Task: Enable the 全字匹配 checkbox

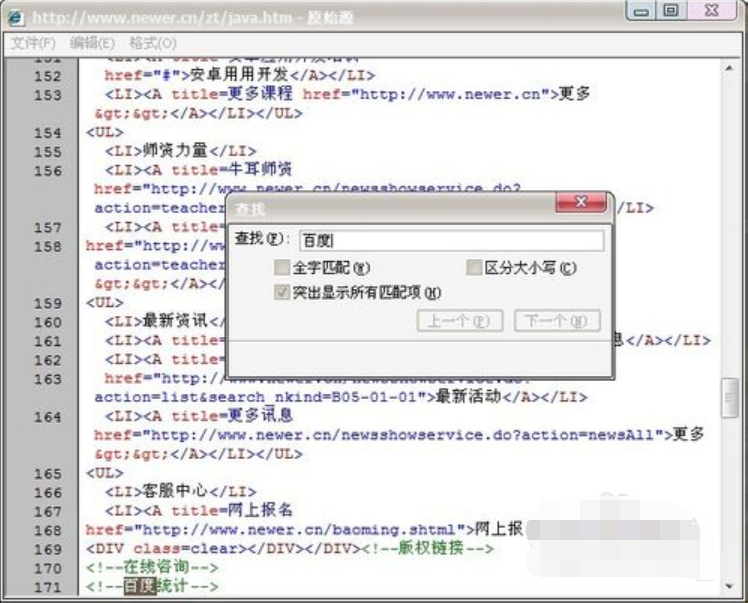Action: tap(282, 268)
